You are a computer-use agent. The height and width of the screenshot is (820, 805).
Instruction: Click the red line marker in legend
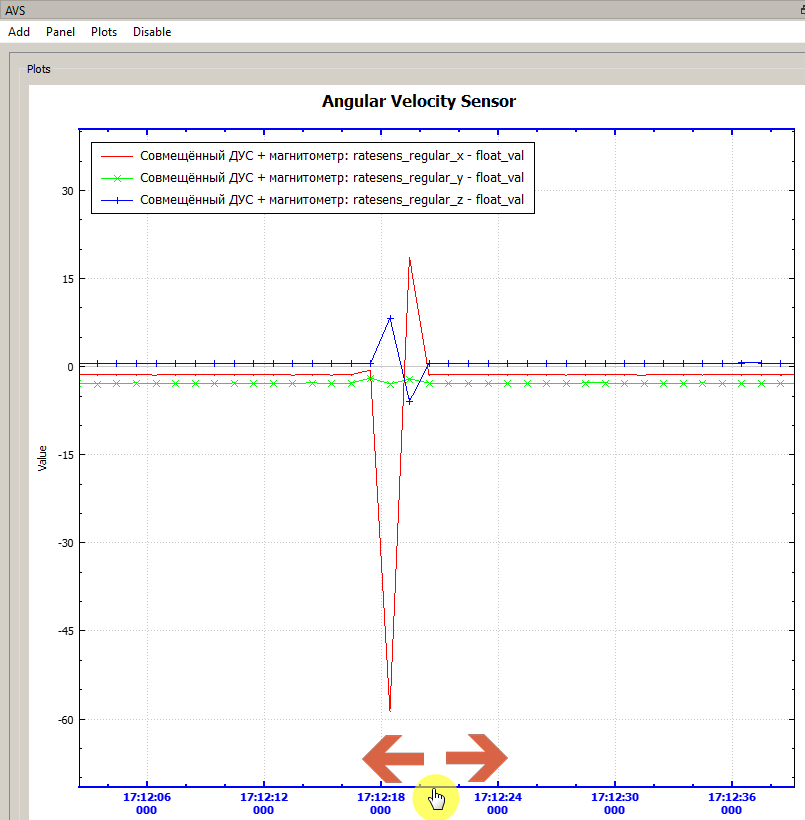pyautogui.click(x=117, y=156)
